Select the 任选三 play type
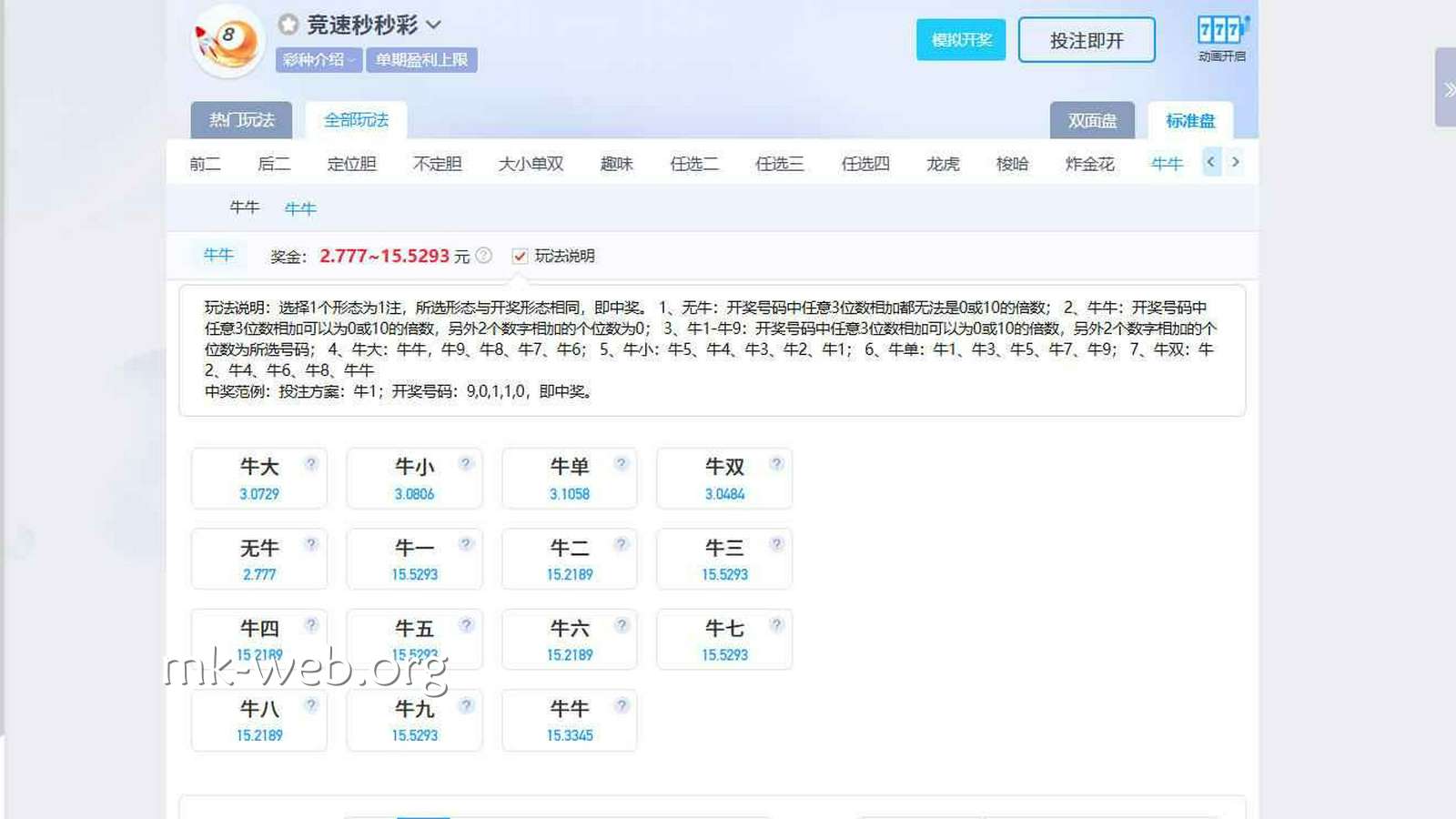1456x819 pixels. [780, 164]
